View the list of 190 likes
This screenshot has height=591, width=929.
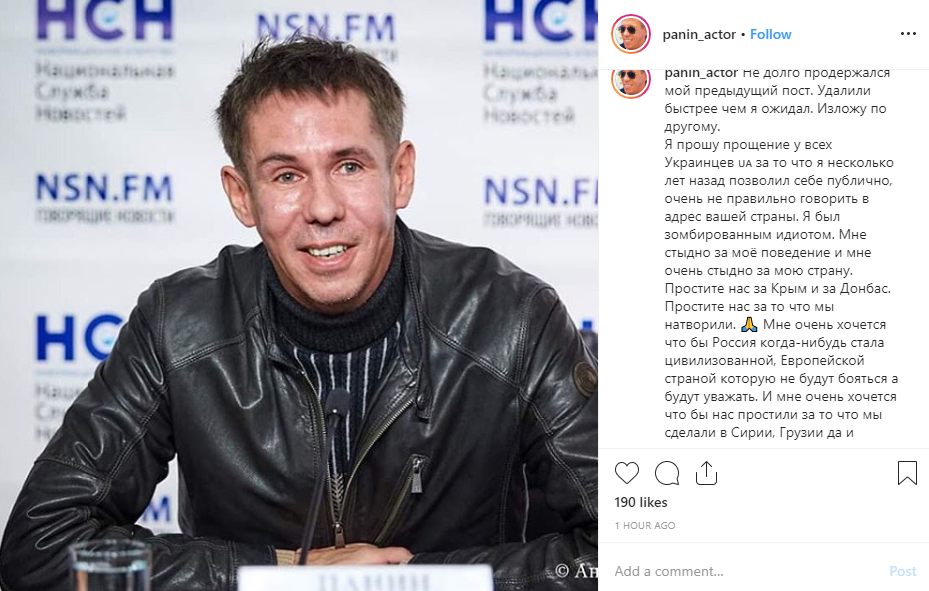[x=641, y=502]
